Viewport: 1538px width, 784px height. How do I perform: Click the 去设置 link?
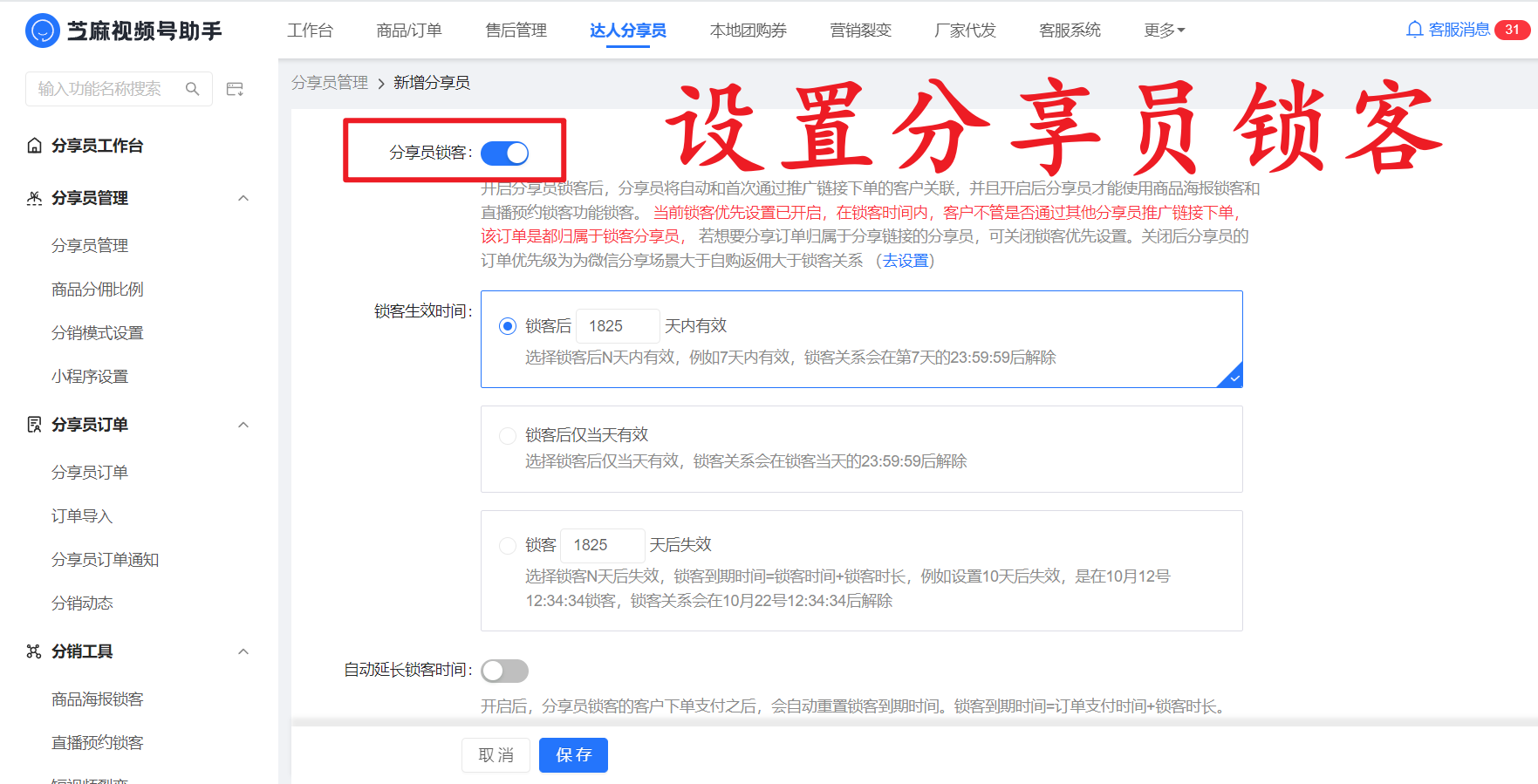[906, 261]
